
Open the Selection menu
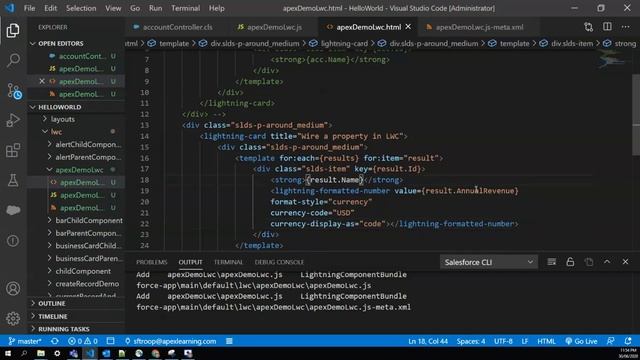pyautogui.click(x=81, y=8)
